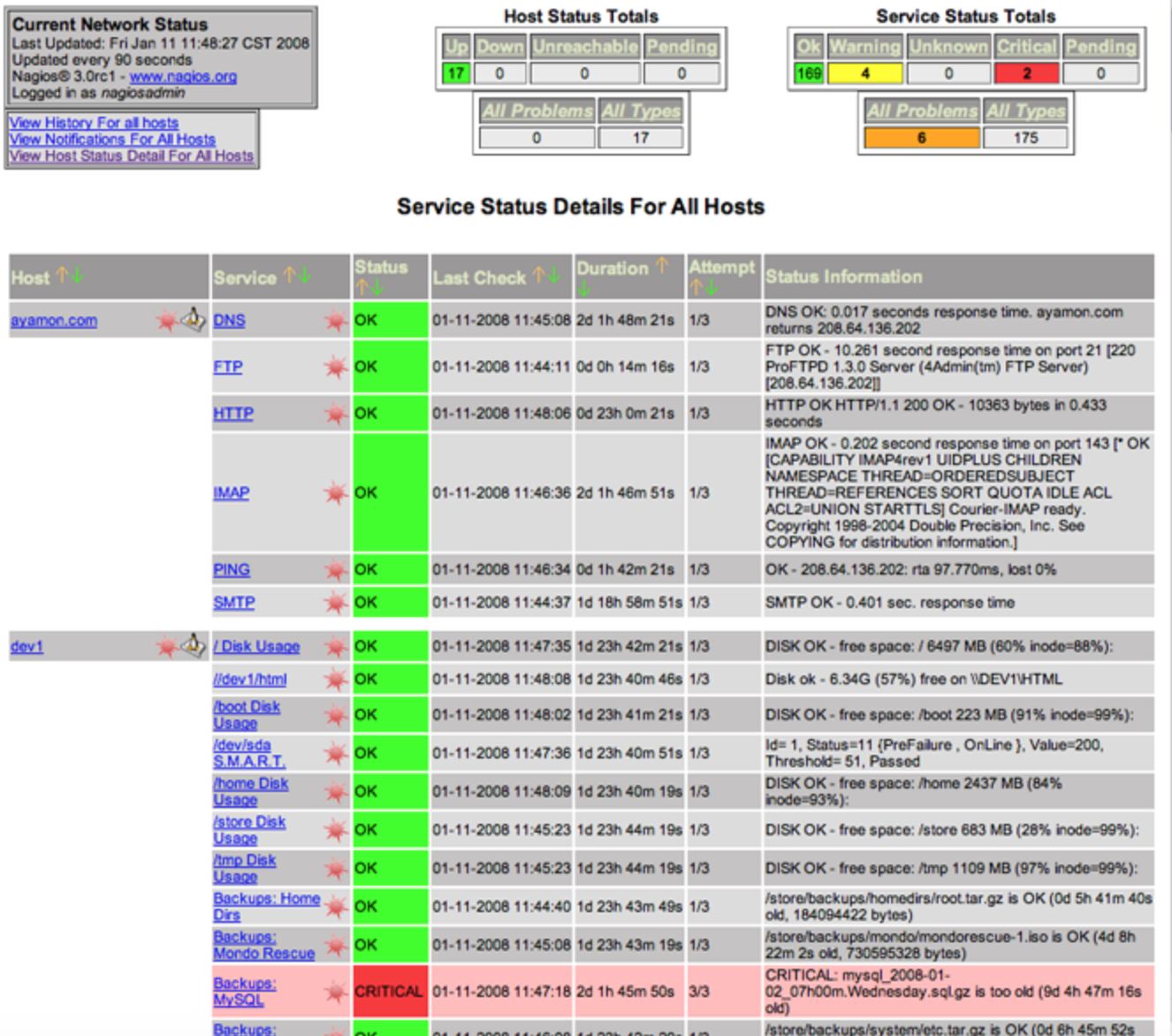1172x1036 pixels.
Task: Click the penguin icon next to dev1
Action: (193, 645)
